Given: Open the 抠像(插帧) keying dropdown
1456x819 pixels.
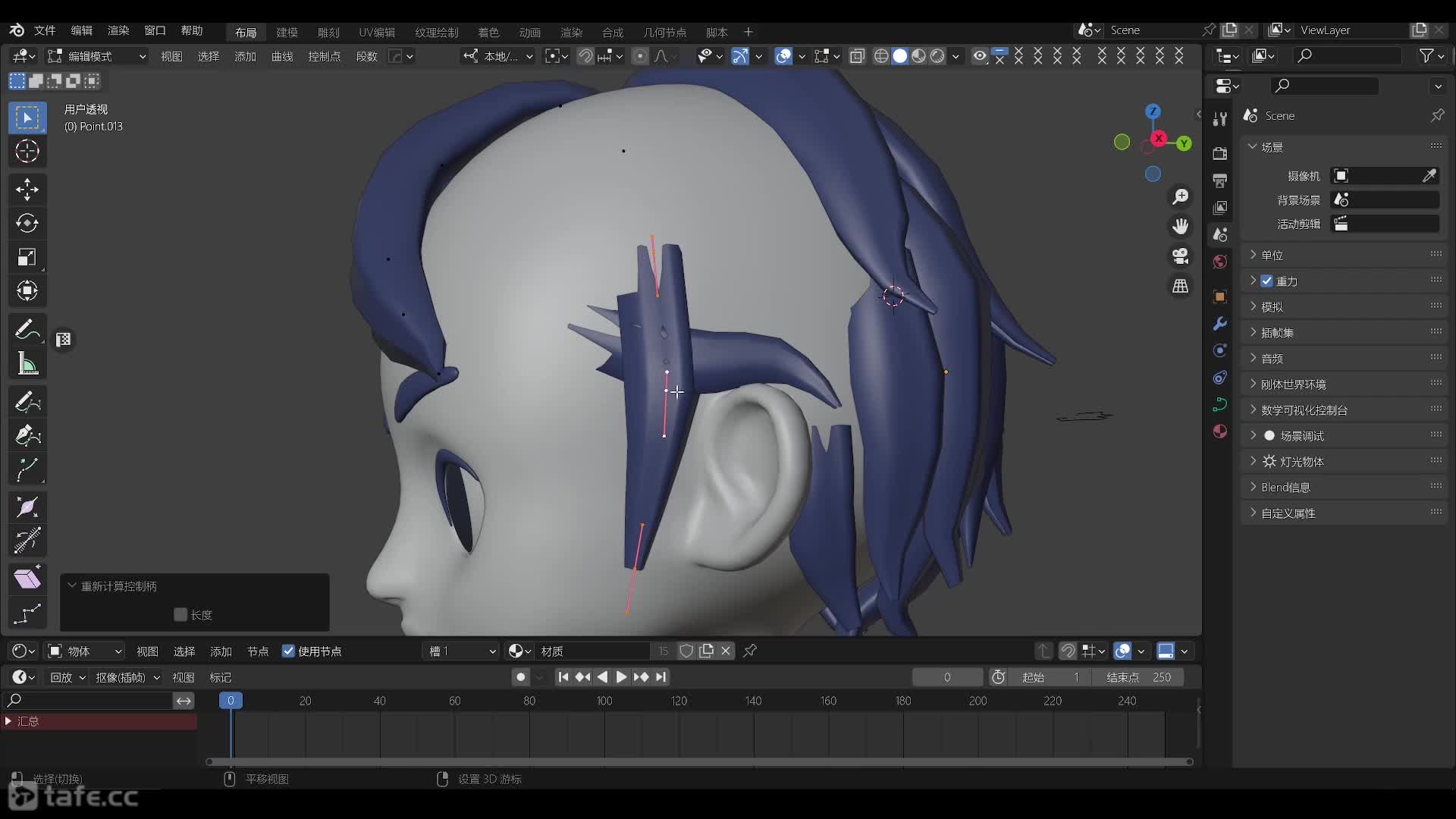Looking at the screenshot, I should tap(127, 677).
